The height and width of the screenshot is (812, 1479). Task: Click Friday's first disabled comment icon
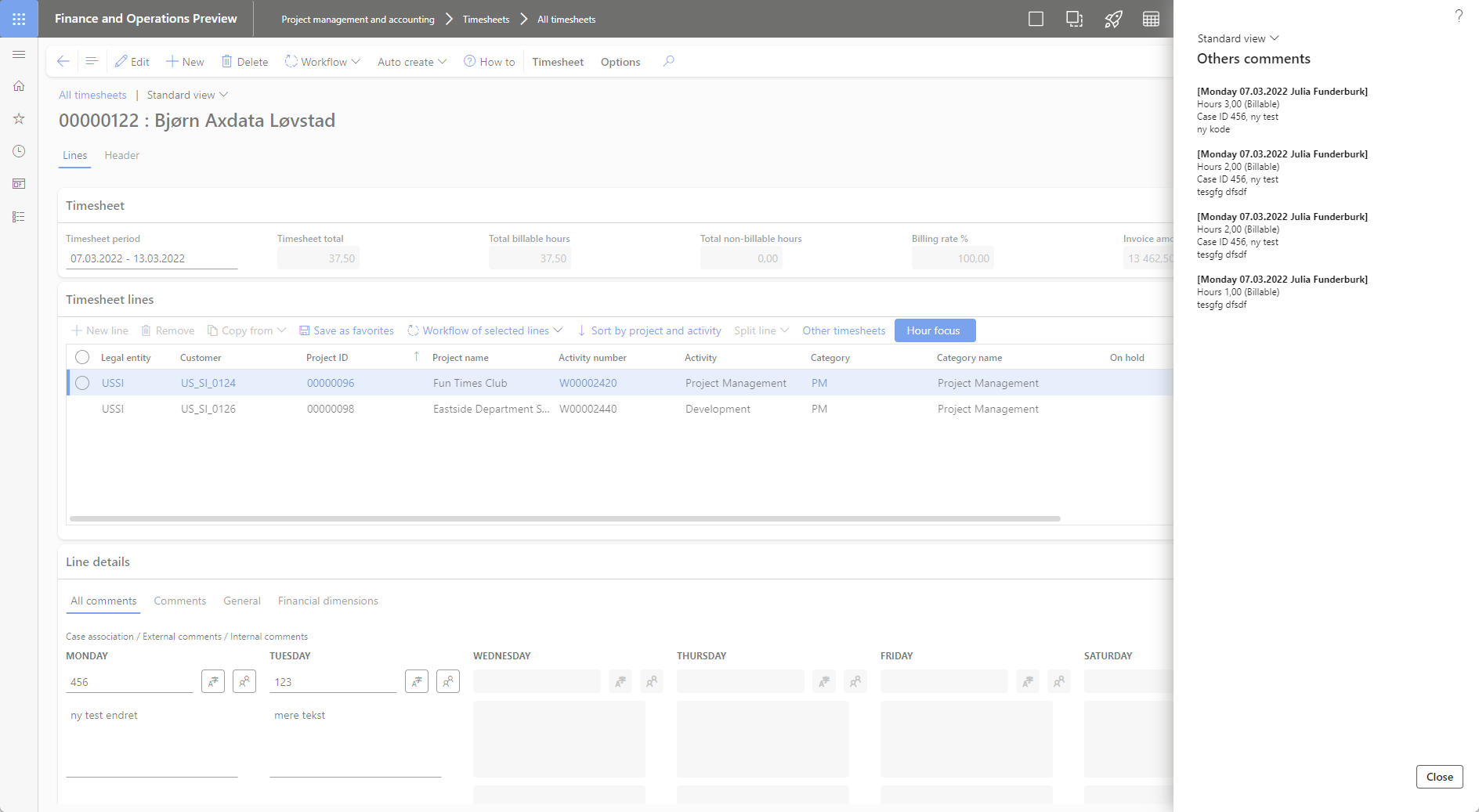(1028, 681)
